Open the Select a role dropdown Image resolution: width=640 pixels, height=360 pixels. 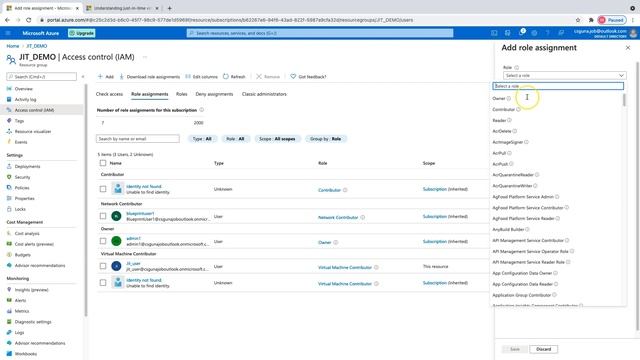point(564,76)
